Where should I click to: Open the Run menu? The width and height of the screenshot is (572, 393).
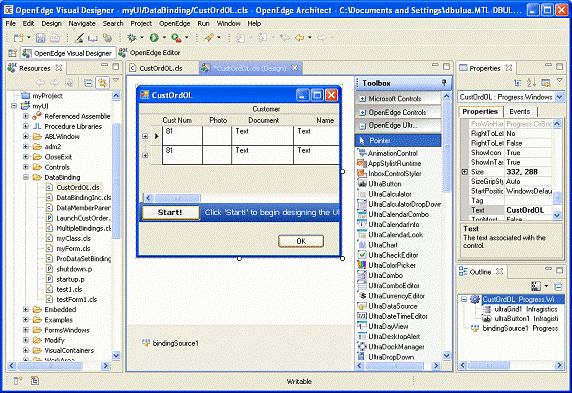tap(203, 23)
